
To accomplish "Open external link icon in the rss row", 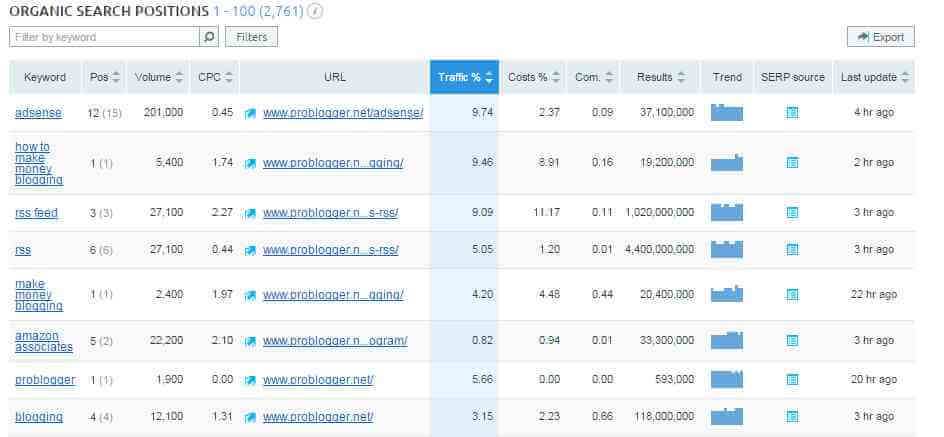I will click(250, 250).
